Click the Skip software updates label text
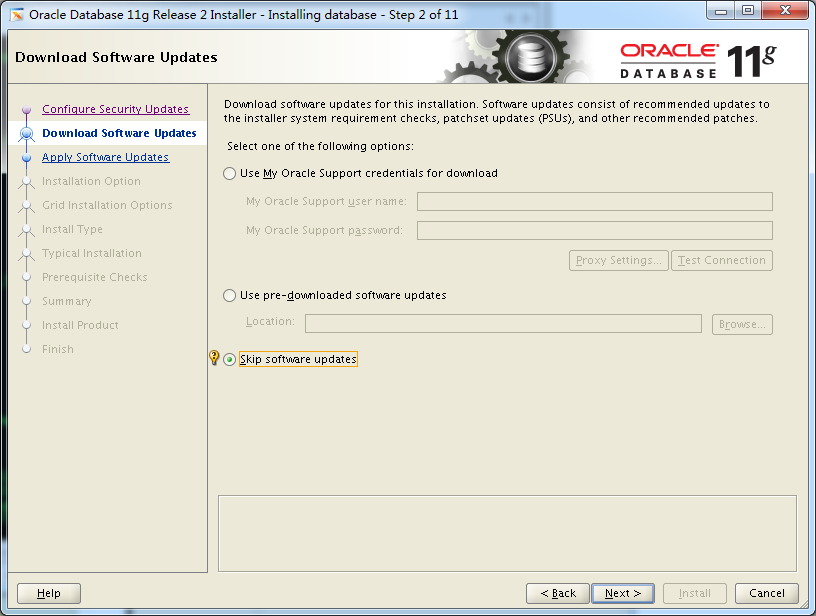816x616 pixels. point(298,360)
